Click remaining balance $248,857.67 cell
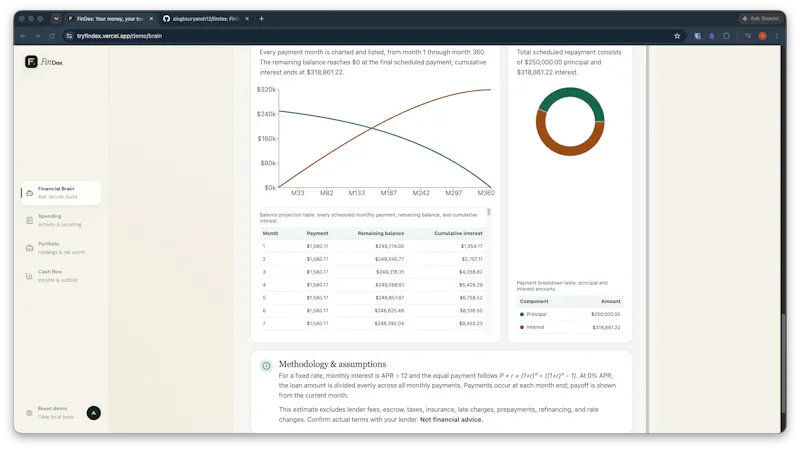Screen dimensions: 800x450 [x=389, y=297]
